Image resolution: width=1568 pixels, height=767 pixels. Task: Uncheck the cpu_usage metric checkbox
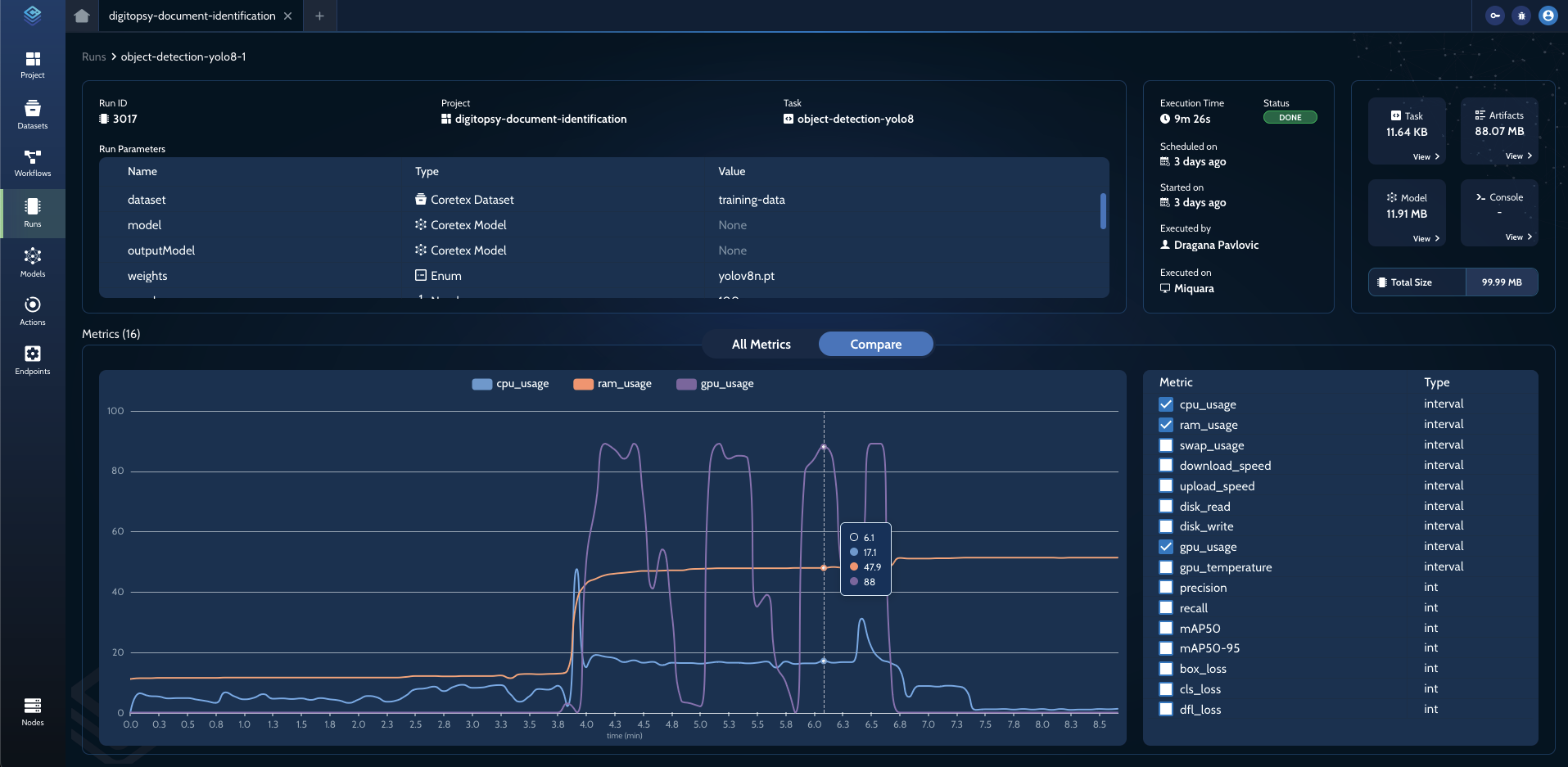pyautogui.click(x=1166, y=404)
